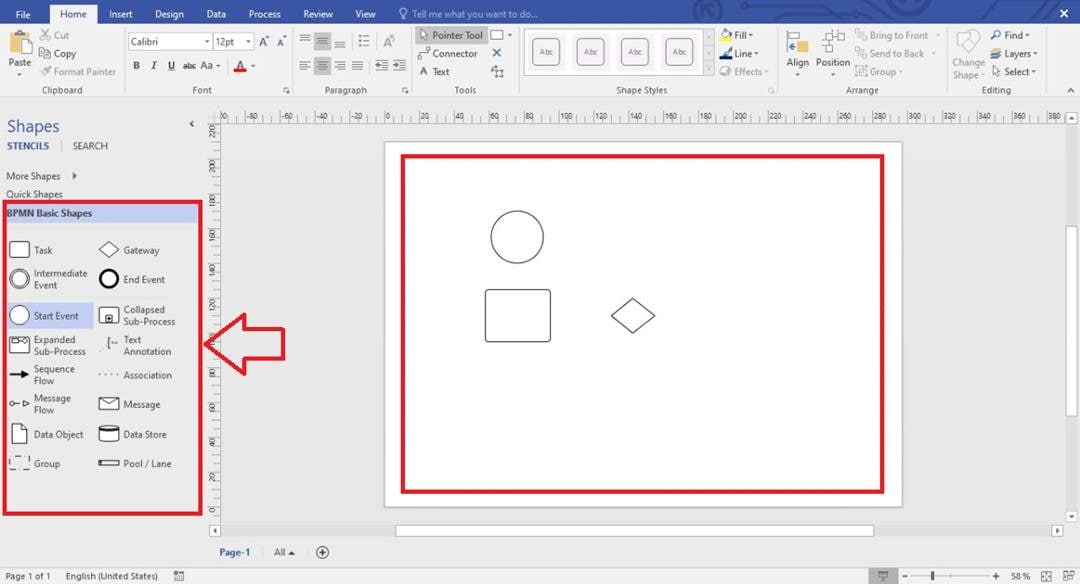
Task: Open the Design ribbon tab
Action: (x=169, y=13)
